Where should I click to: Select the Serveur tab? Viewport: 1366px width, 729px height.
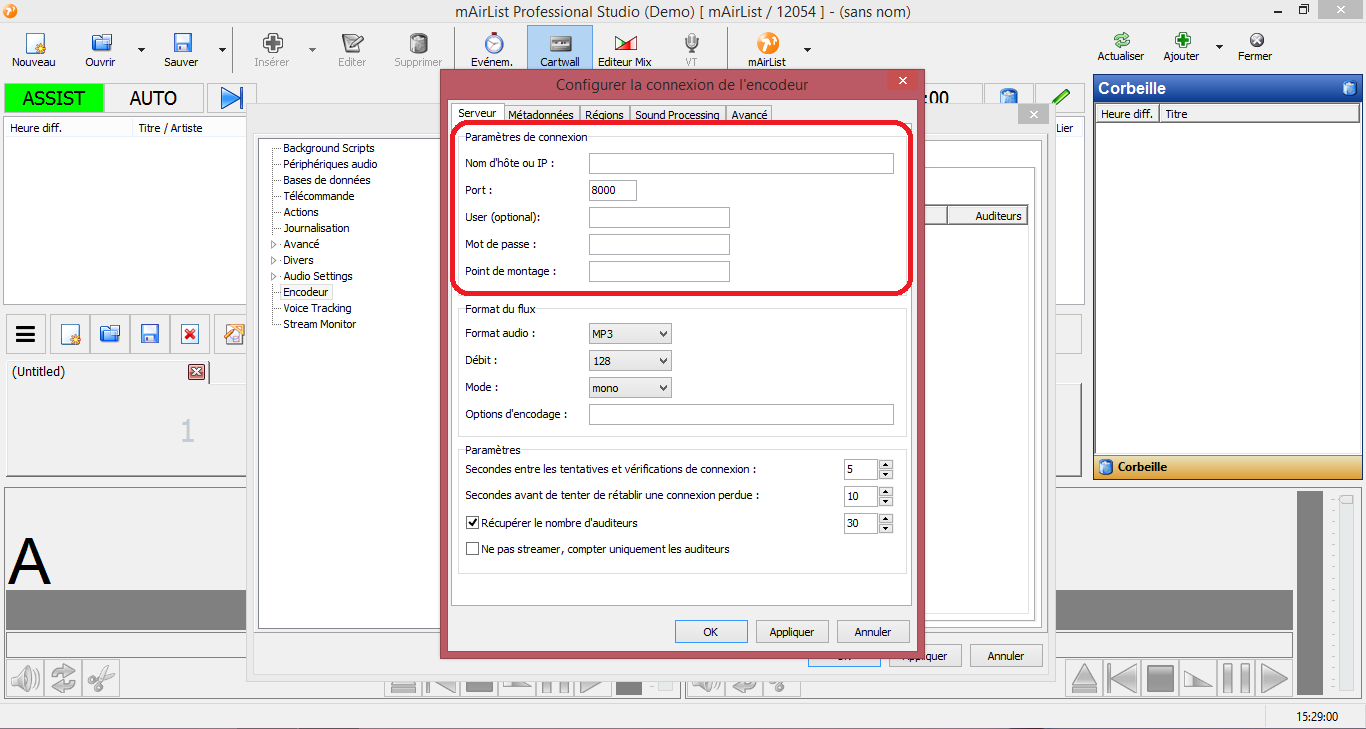coord(477,113)
